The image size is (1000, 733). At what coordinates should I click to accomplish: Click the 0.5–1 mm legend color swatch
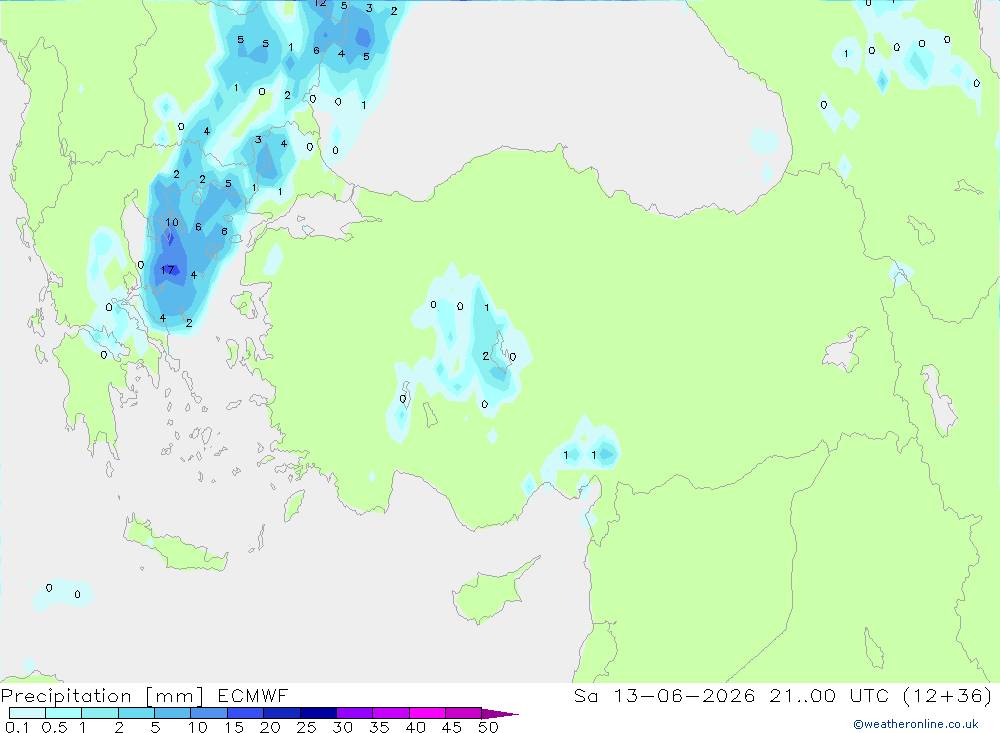point(63,713)
